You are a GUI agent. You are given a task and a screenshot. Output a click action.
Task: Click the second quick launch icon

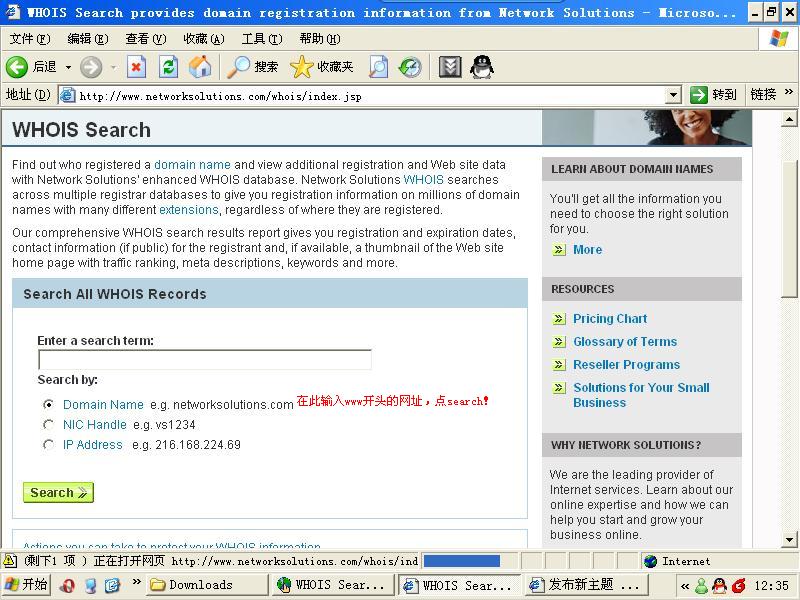(91, 585)
